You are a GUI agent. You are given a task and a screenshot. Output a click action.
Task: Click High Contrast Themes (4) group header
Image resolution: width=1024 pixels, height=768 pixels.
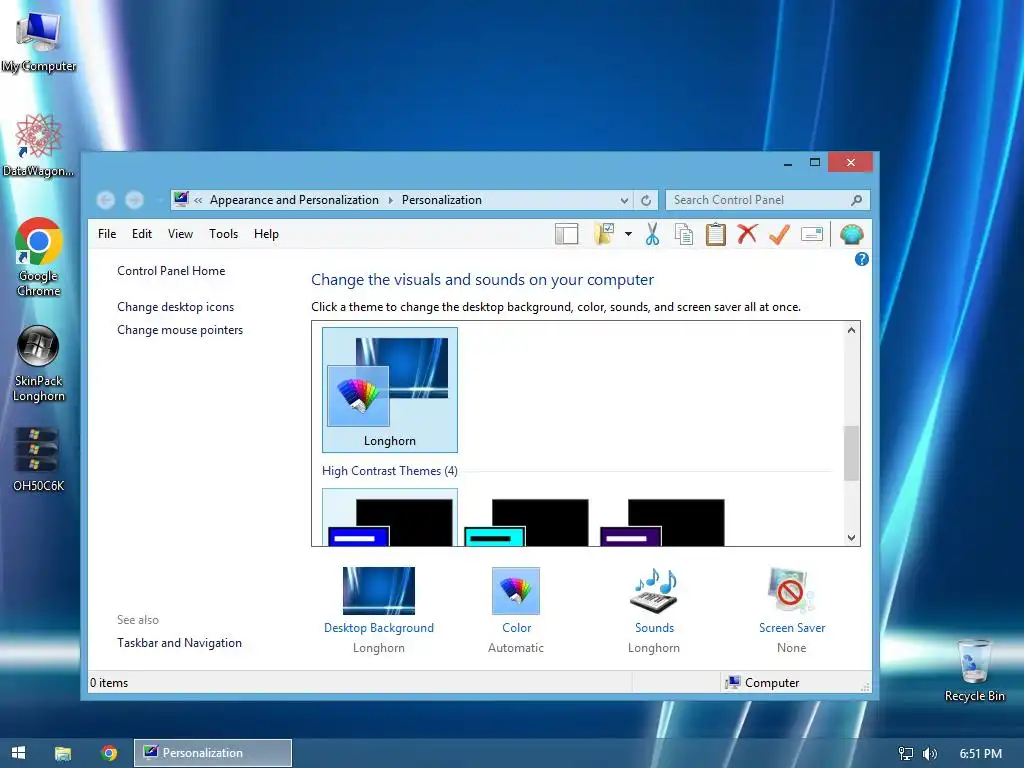[390, 471]
